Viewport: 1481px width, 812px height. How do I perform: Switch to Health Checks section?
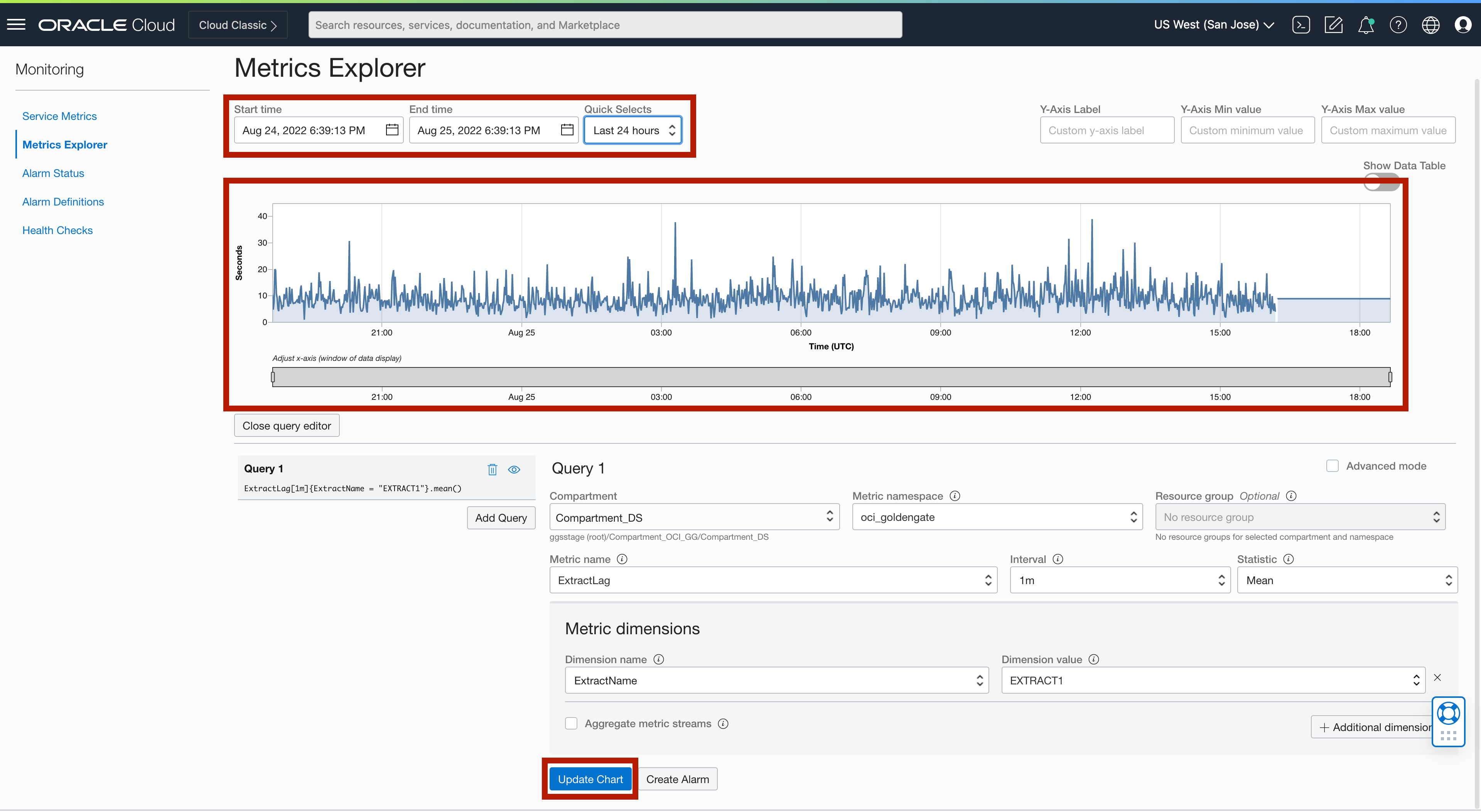coord(57,230)
